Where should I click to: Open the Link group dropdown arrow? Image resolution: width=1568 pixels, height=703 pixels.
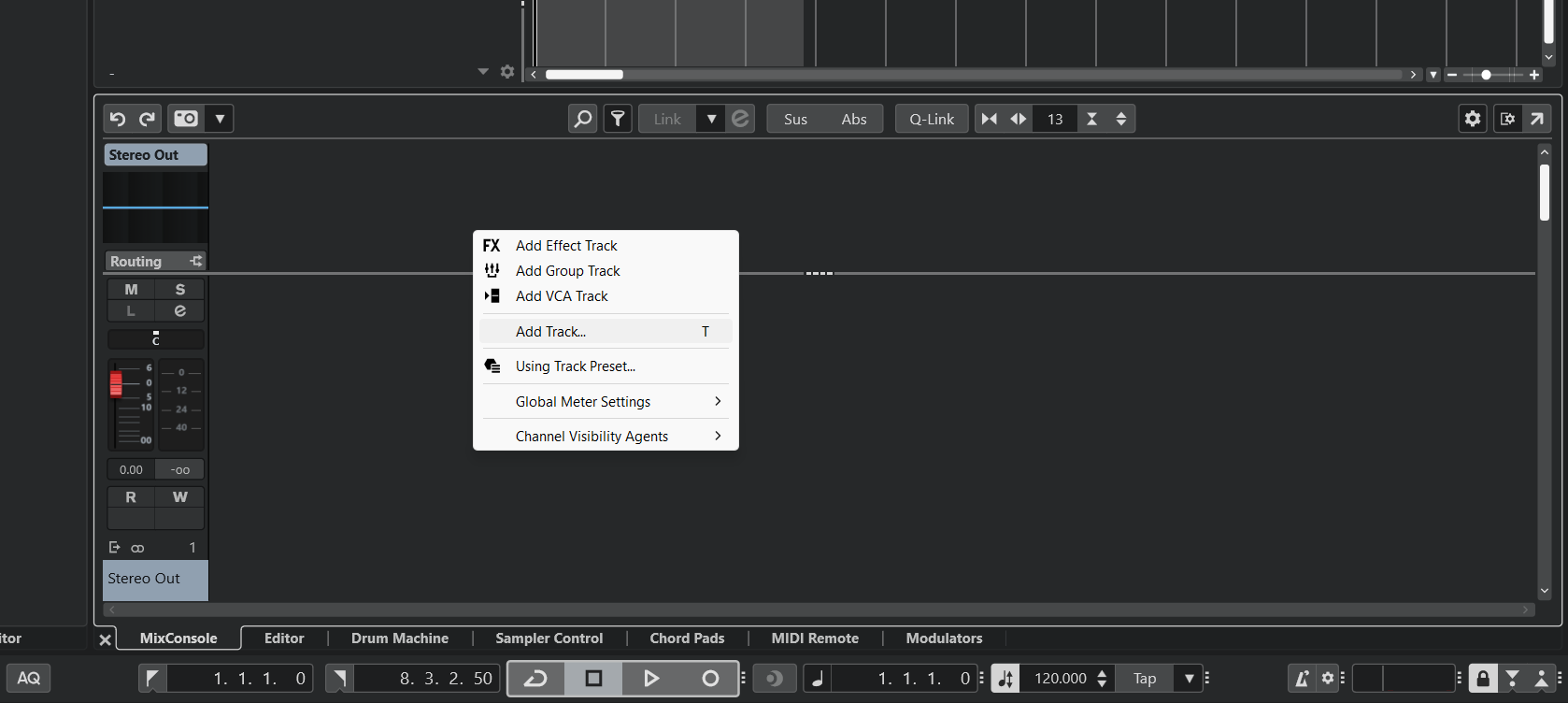click(x=711, y=119)
